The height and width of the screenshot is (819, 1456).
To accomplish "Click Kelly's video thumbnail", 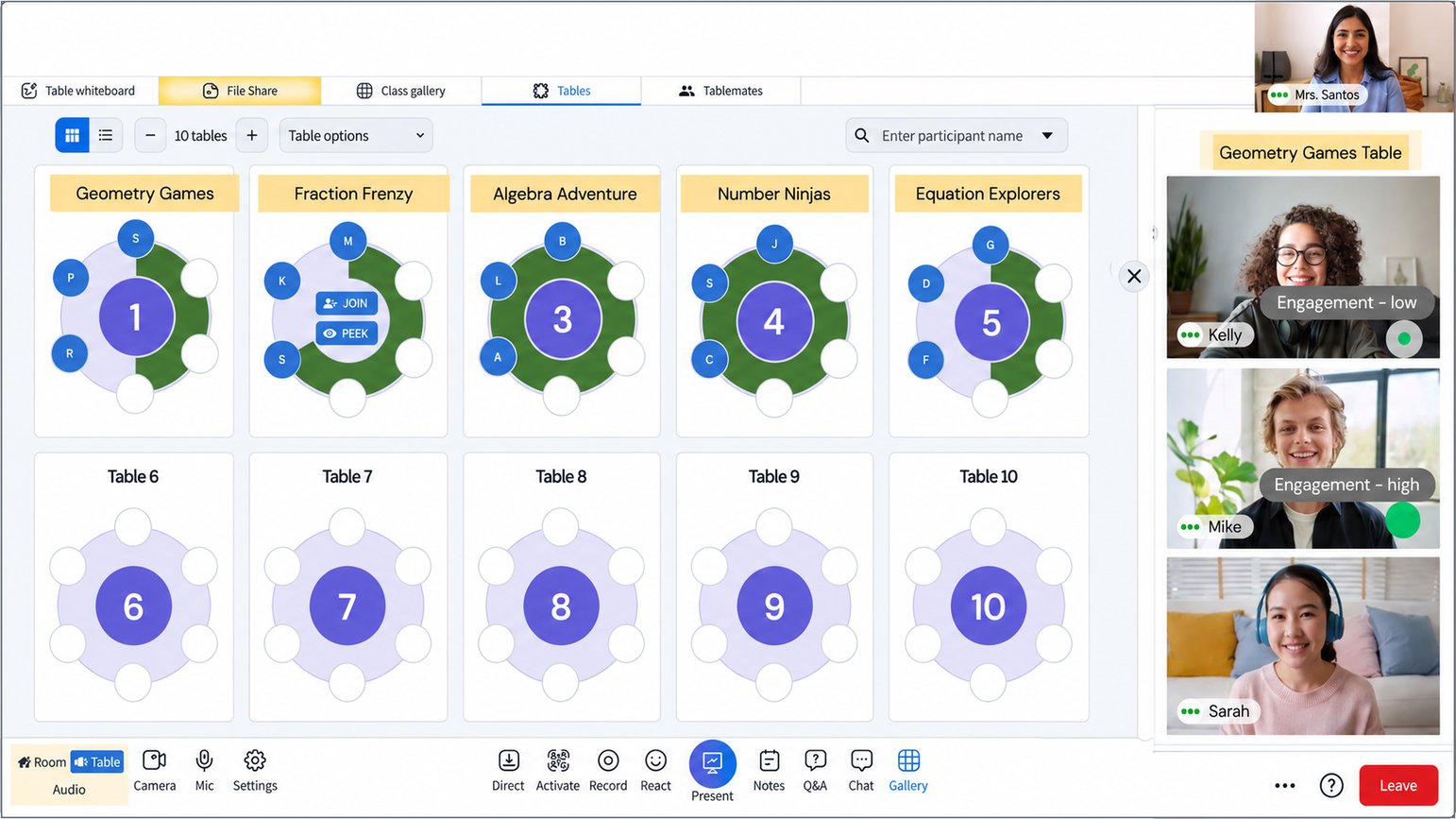I will pos(1303,267).
